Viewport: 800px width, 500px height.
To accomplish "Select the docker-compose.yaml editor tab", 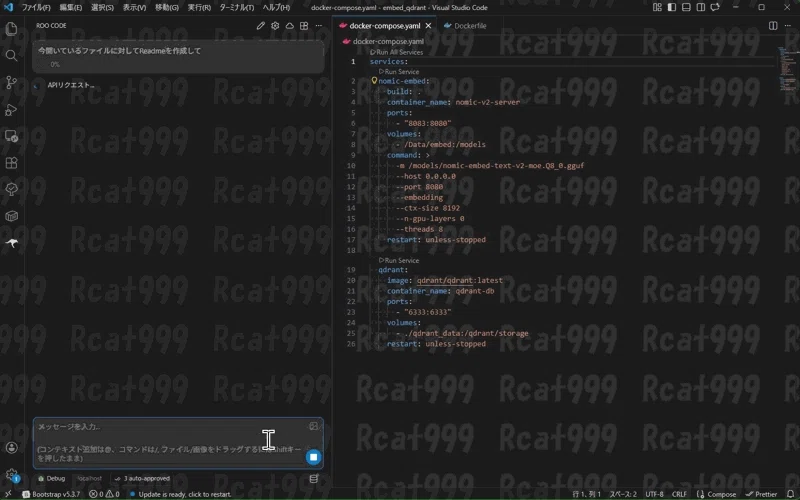I will (385, 26).
